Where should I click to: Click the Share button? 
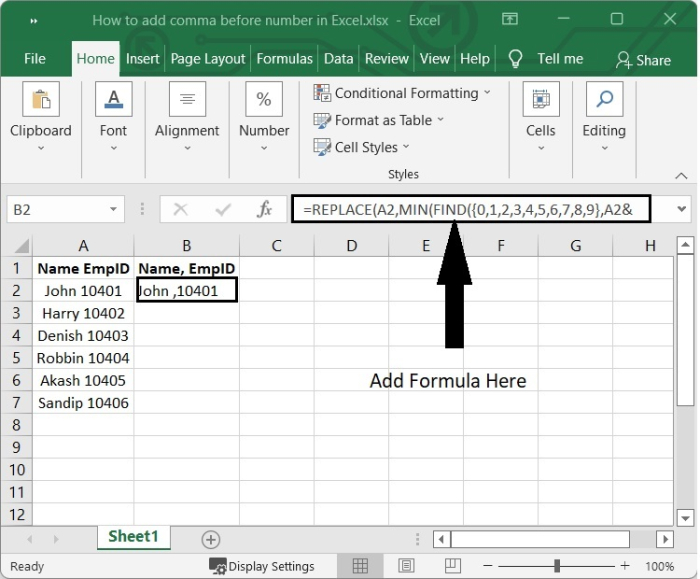click(643, 60)
